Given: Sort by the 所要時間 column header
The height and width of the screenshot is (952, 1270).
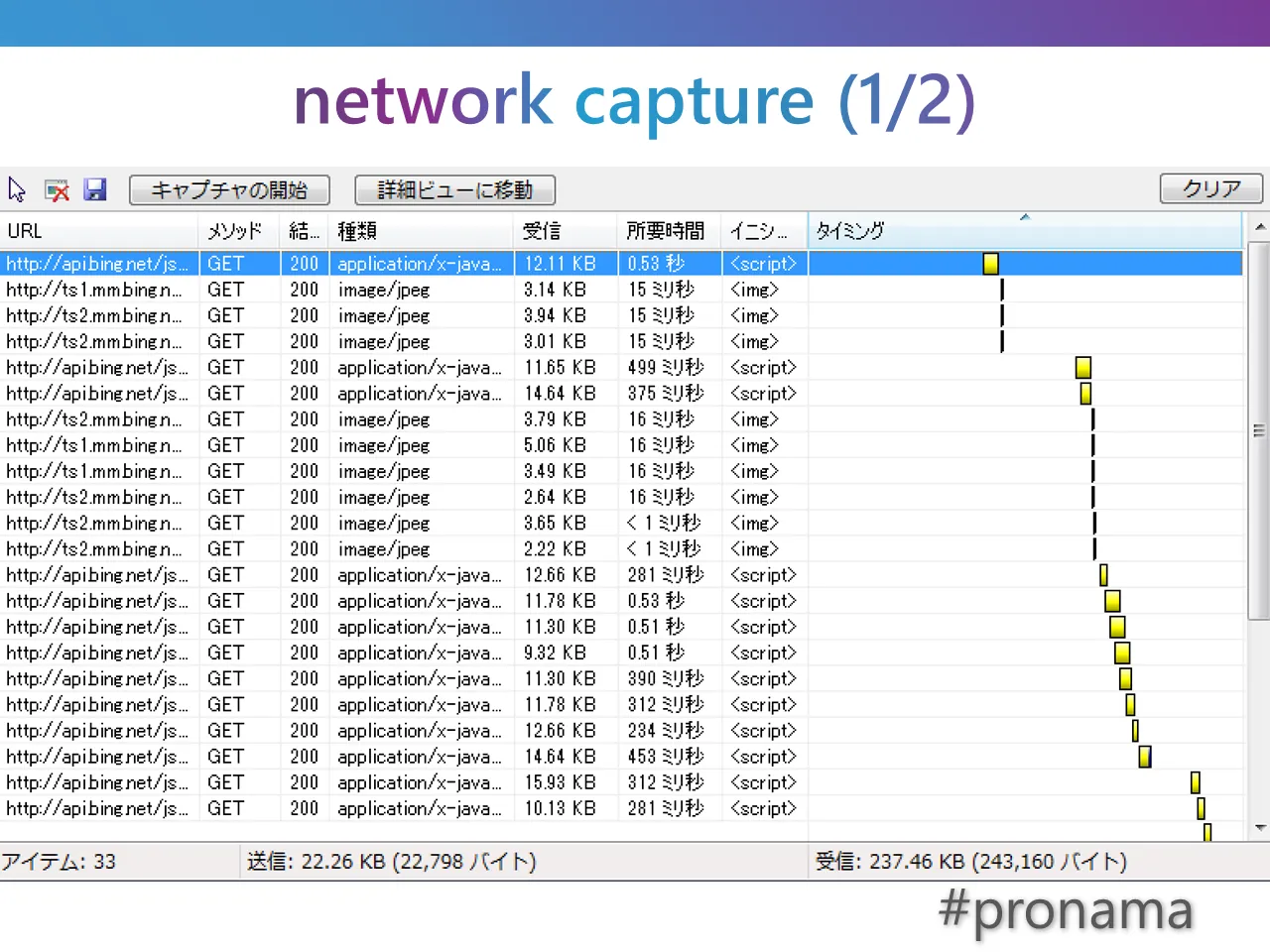Looking at the screenshot, I should [669, 231].
